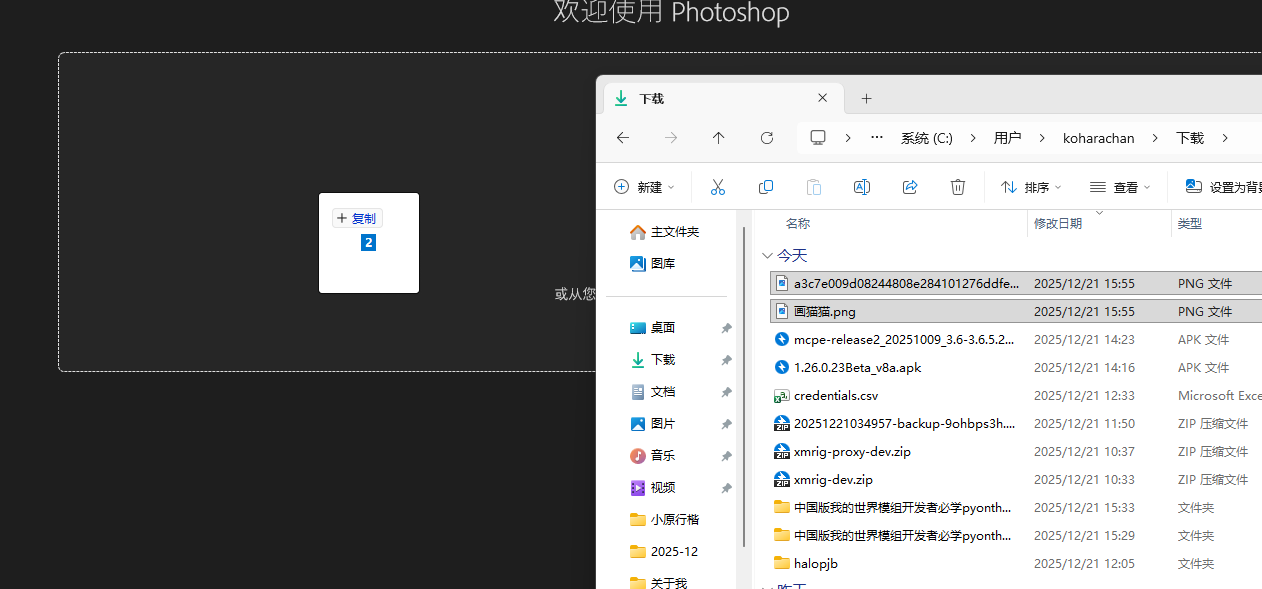Screen dimensions: 1262x589
Task: Click the pin icon beside 音乐
Action: tap(727, 456)
